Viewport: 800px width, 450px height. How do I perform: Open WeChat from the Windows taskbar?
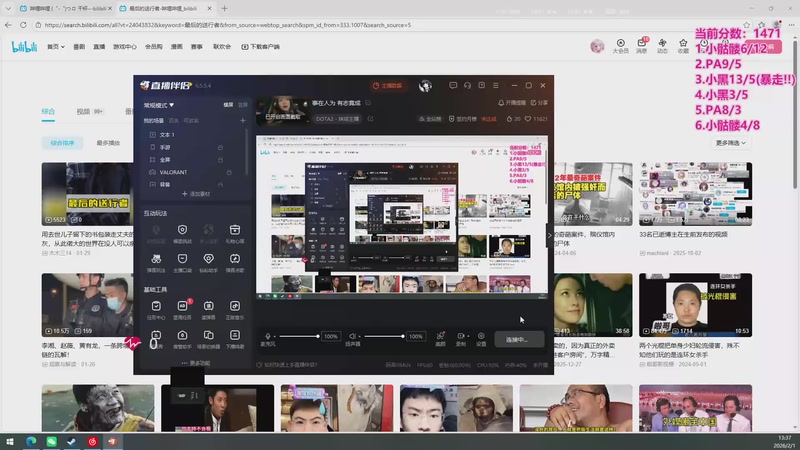tap(52, 441)
